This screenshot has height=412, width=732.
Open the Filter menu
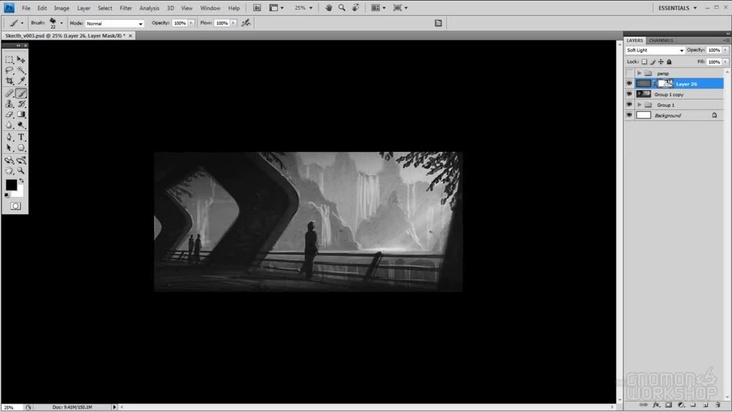pos(126,8)
